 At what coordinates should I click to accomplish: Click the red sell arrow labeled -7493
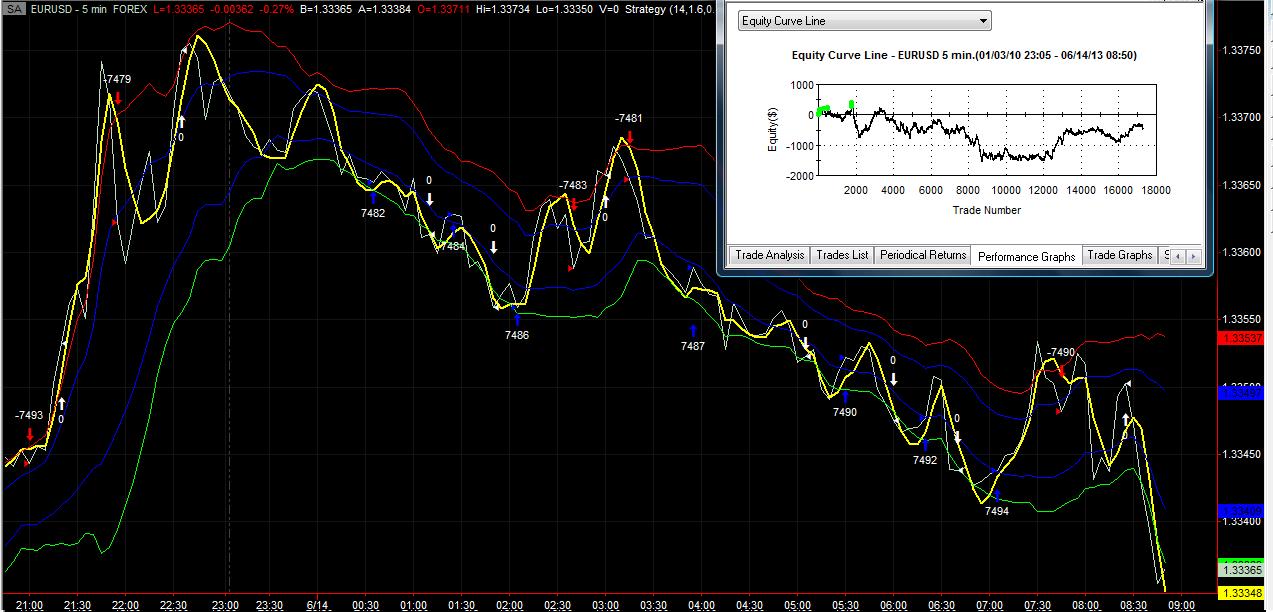[x=30, y=434]
